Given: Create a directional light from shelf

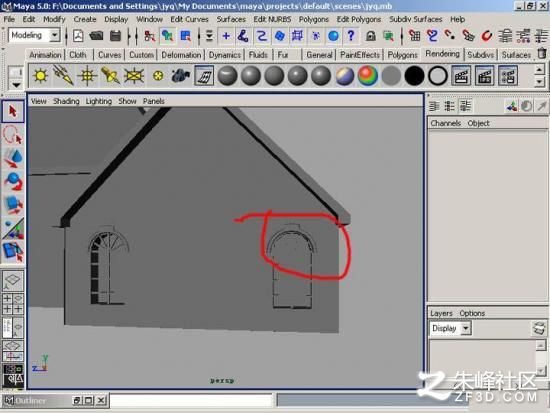Looking at the screenshot, I should click(63, 75).
